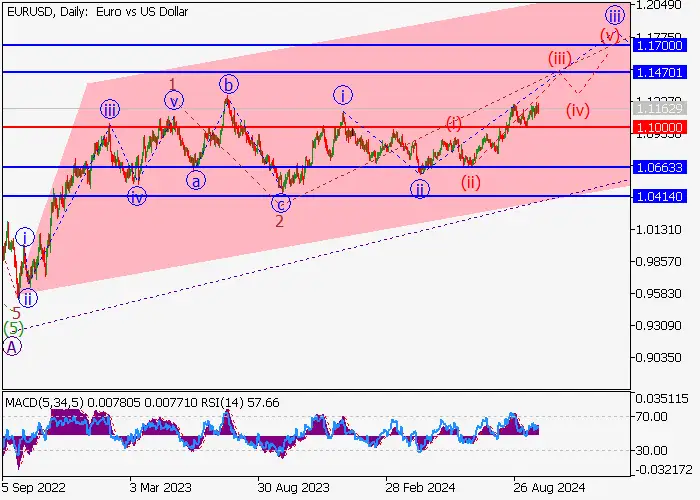Select the red (i) wave label
The image size is (700, 500).
click(454, 123)
